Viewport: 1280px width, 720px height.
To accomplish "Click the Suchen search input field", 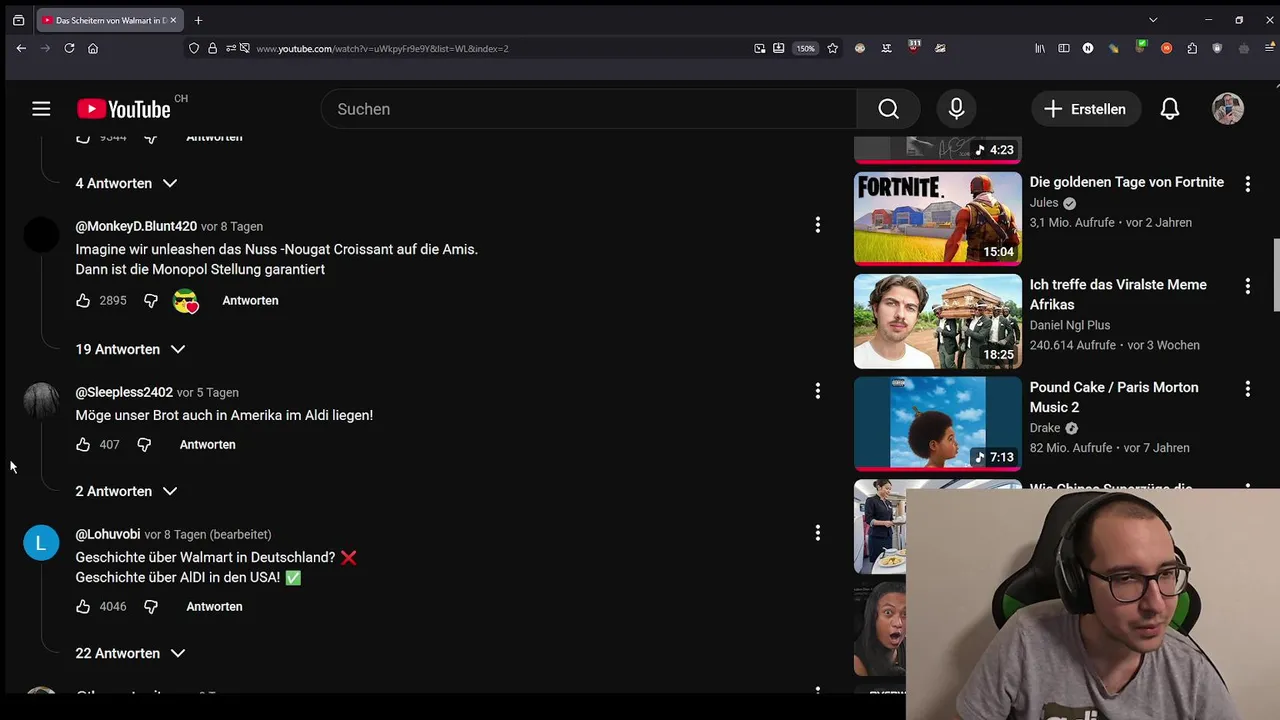I will click(x=589, y=109).
